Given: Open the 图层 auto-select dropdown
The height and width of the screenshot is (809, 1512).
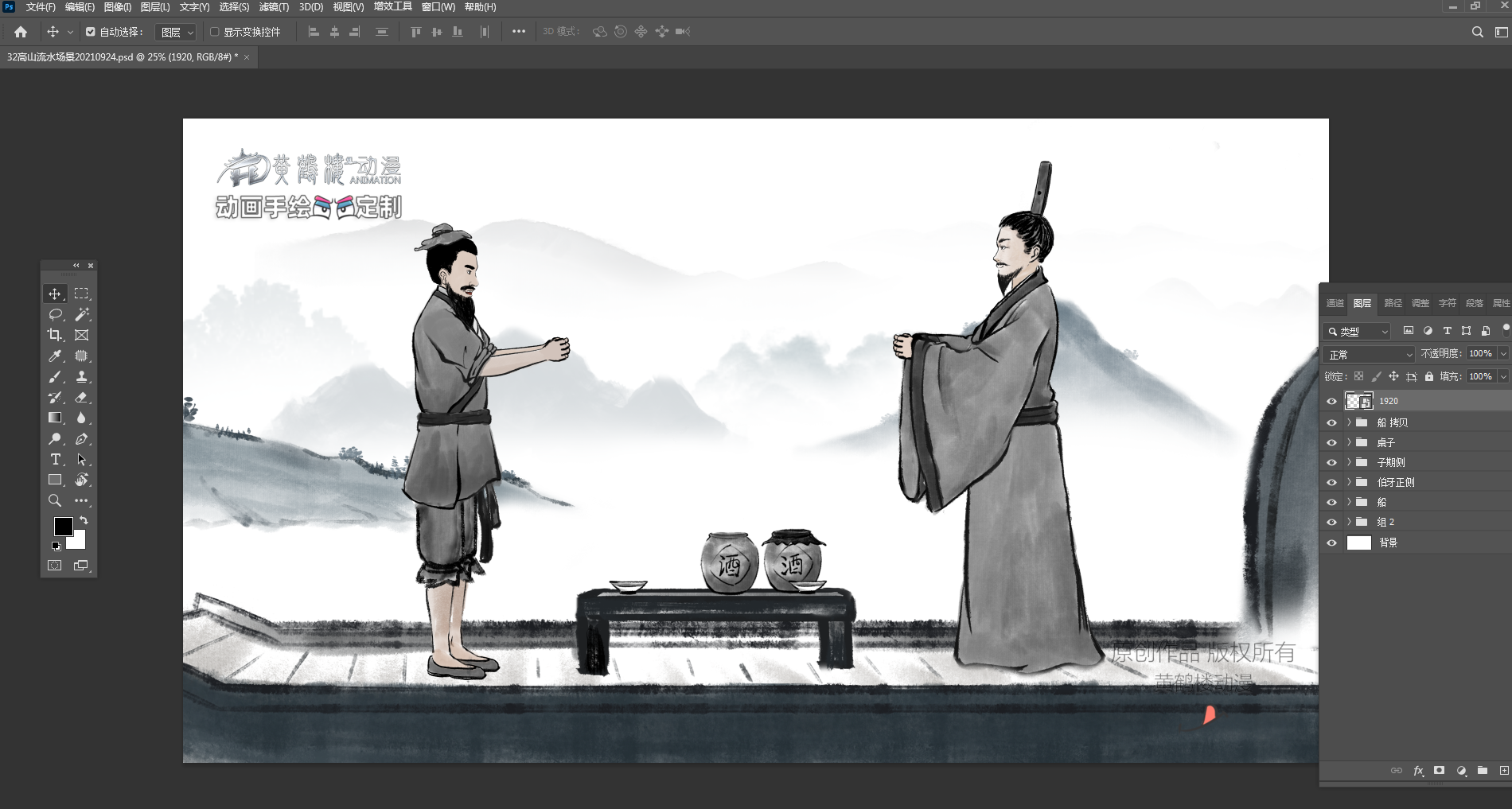Looking at the screenshot, I should point(176,32).
